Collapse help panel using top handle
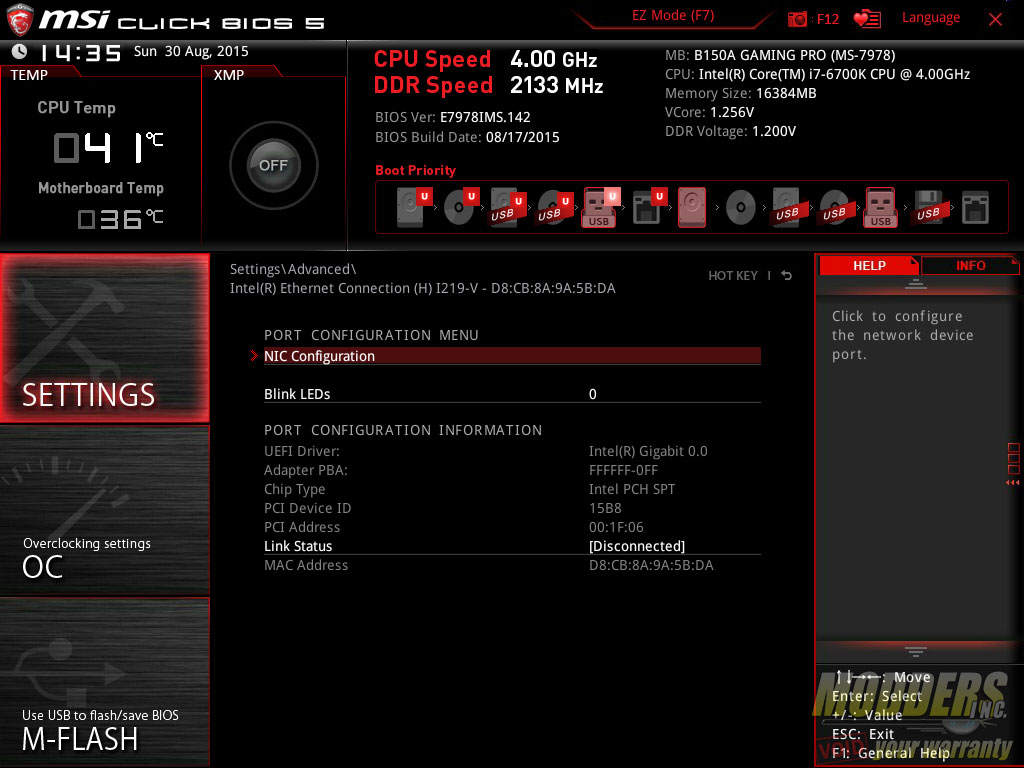This screenshot has height=768, width=1024. tap(916, 284)
